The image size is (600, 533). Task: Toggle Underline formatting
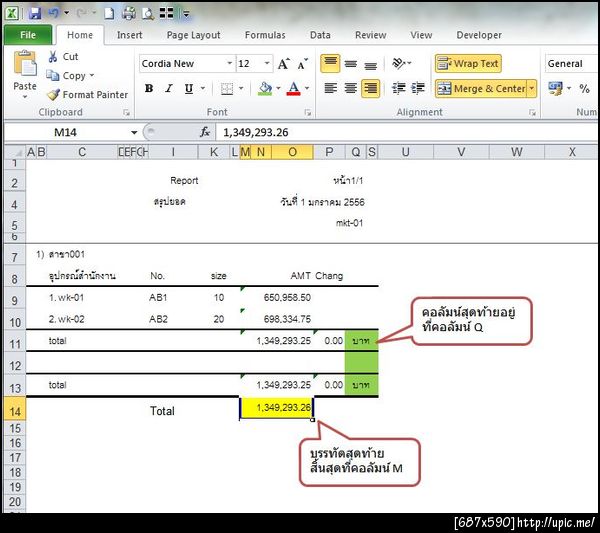click(188, 88)
